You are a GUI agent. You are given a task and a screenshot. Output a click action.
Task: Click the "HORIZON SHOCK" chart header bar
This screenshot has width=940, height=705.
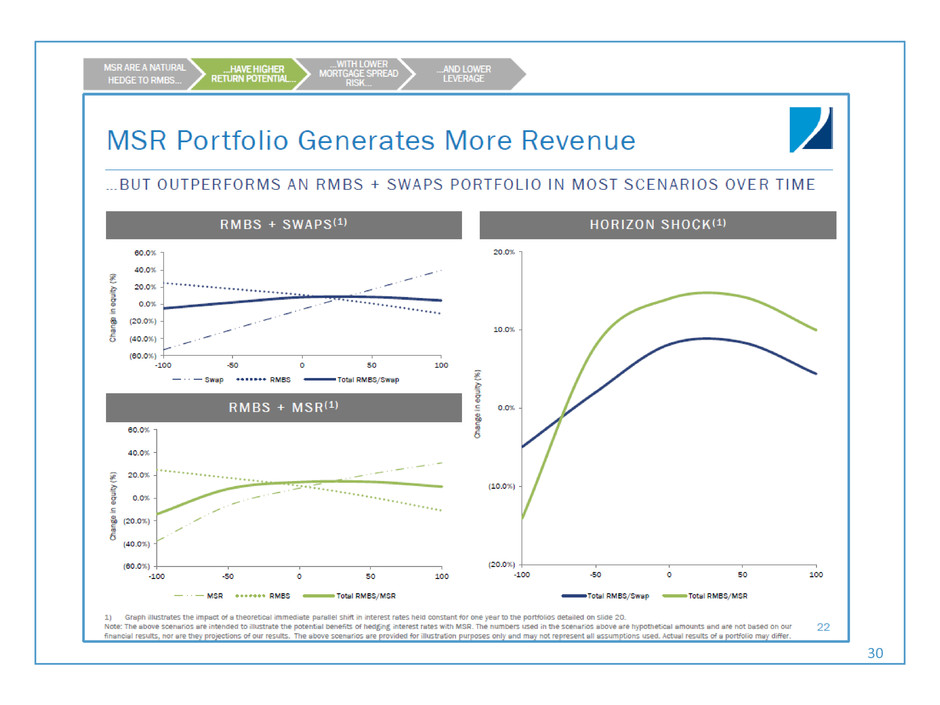click(658, 225)
